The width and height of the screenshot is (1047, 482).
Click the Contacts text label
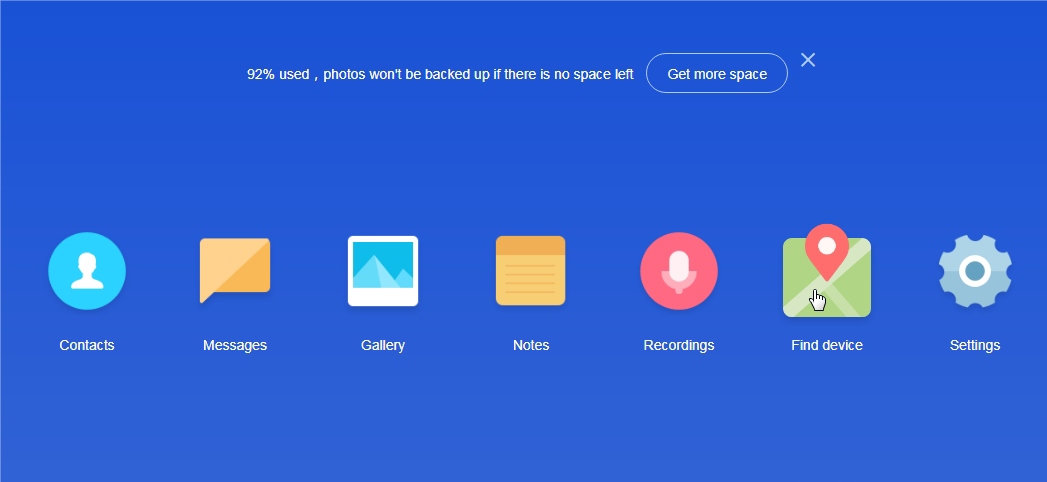click(87, 345)
